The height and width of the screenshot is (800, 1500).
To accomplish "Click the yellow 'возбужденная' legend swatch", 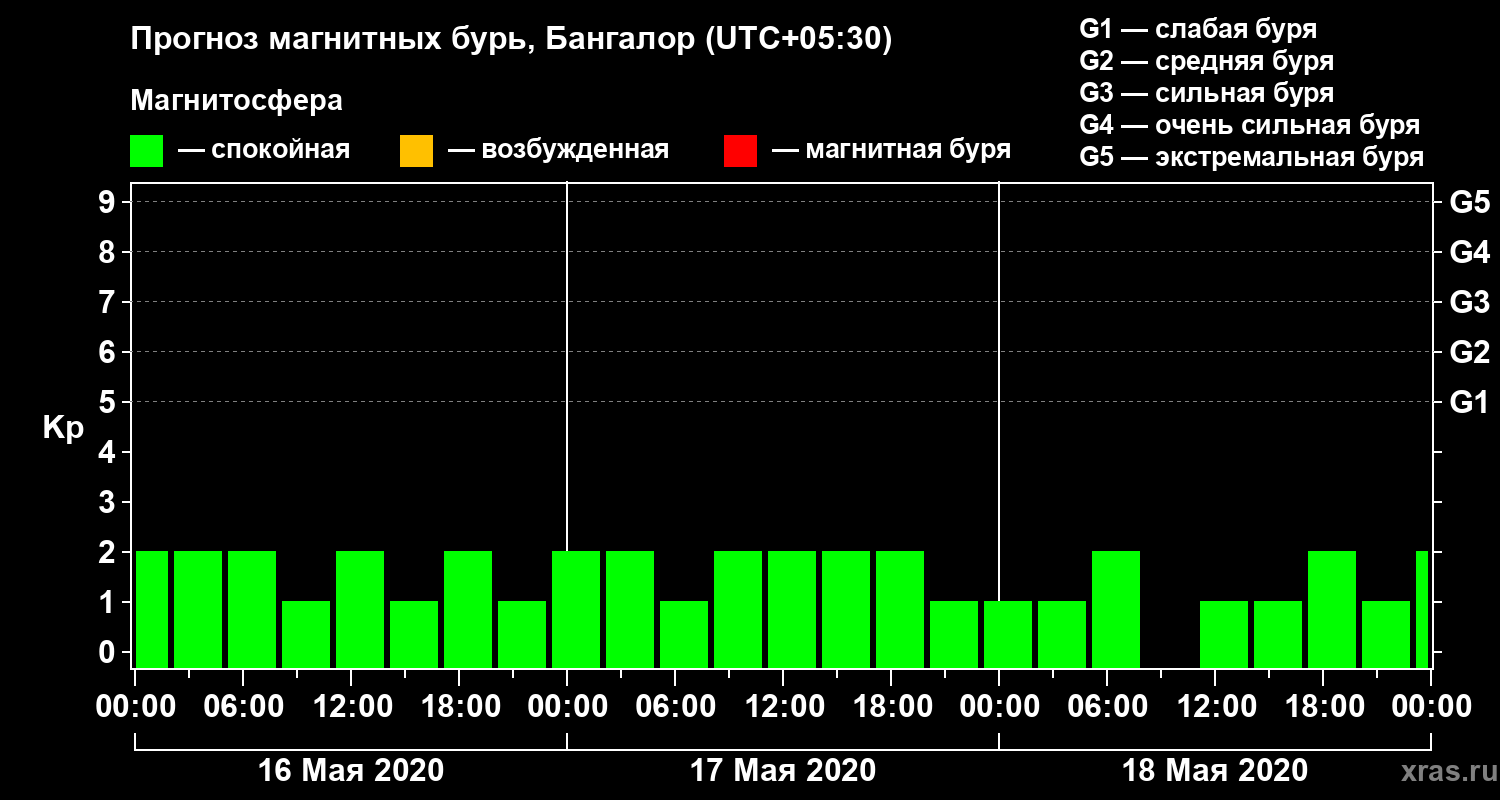I will point(417,151).
